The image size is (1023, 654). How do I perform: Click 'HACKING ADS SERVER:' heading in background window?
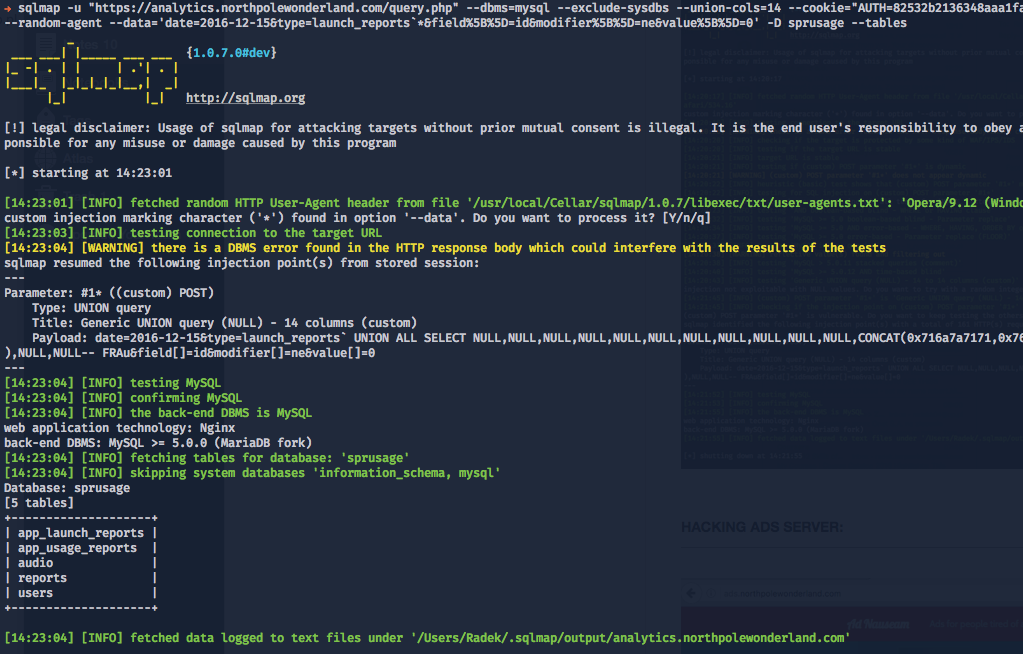(x=762, y=527)
